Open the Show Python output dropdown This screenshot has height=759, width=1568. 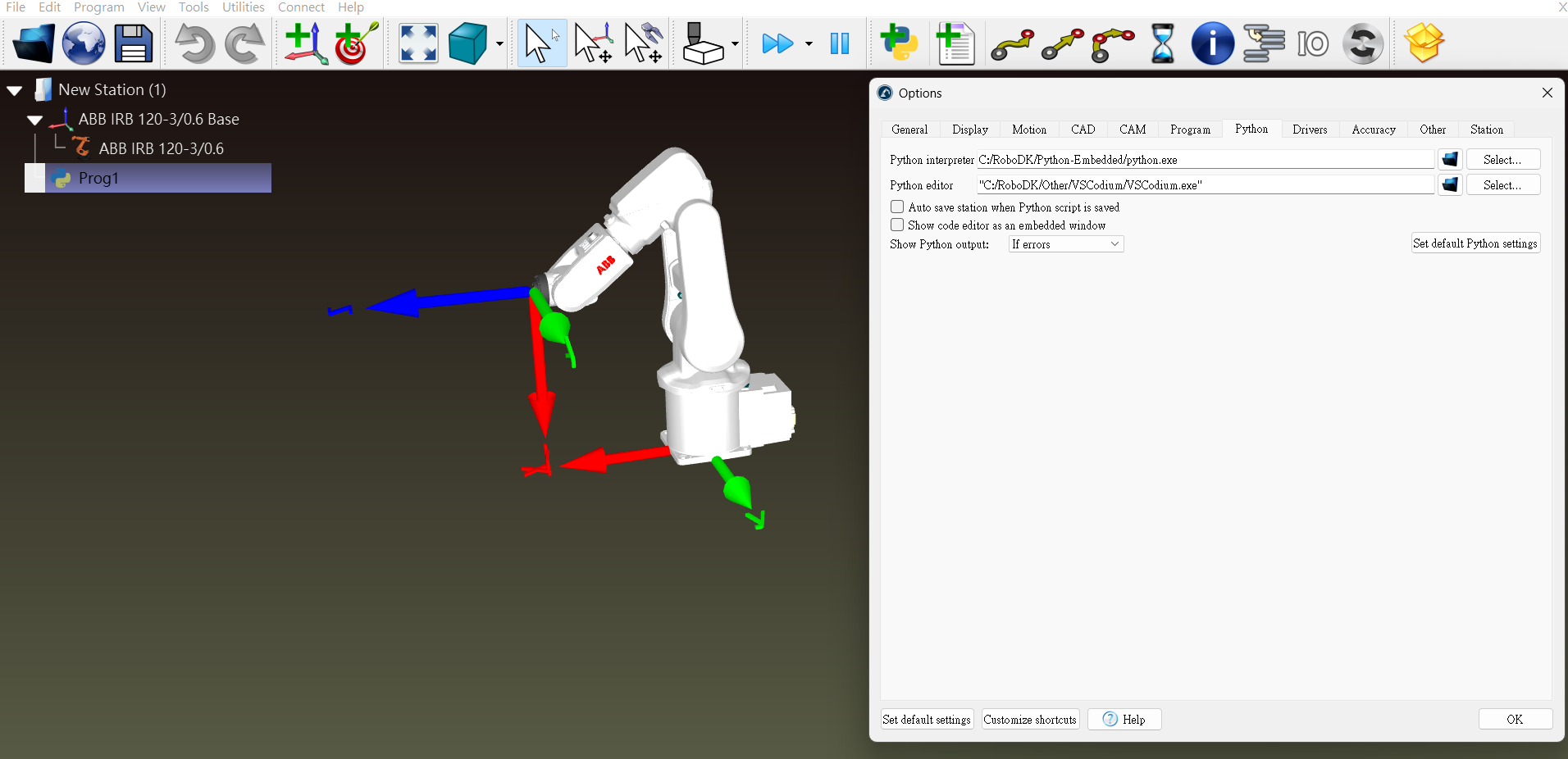(1065, 244)
